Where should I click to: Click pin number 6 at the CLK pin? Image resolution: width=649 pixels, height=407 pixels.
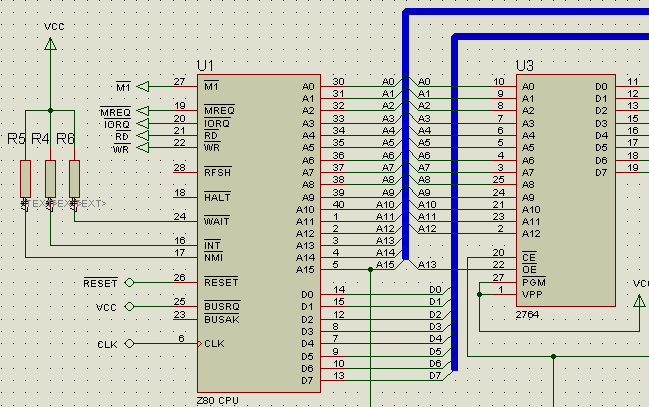[x=181, y=338]
